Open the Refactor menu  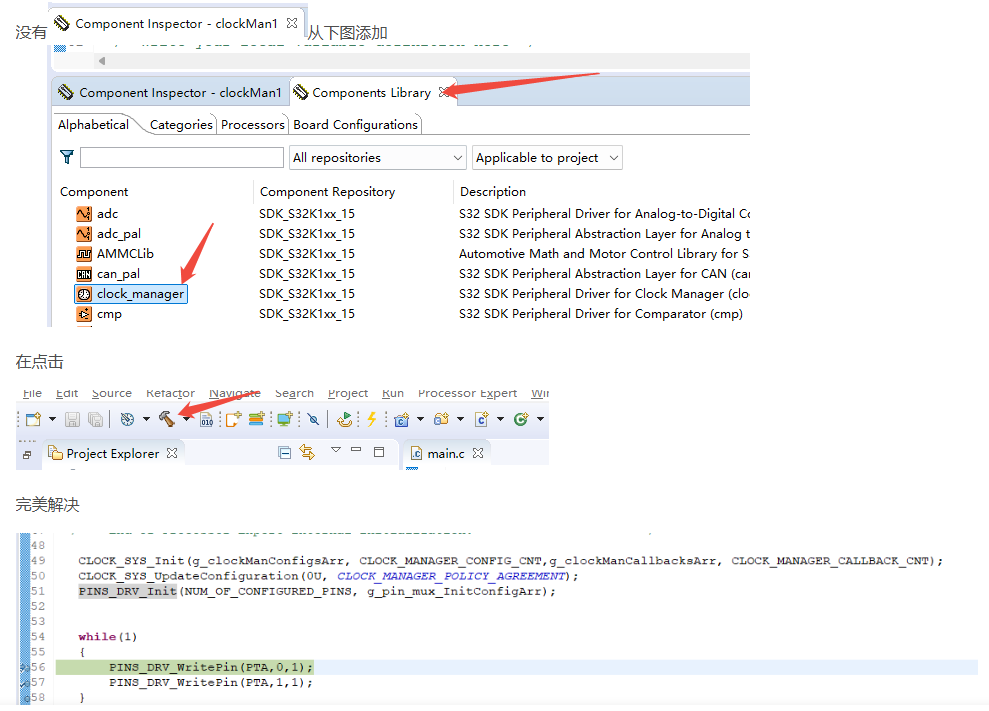[170, 393]
